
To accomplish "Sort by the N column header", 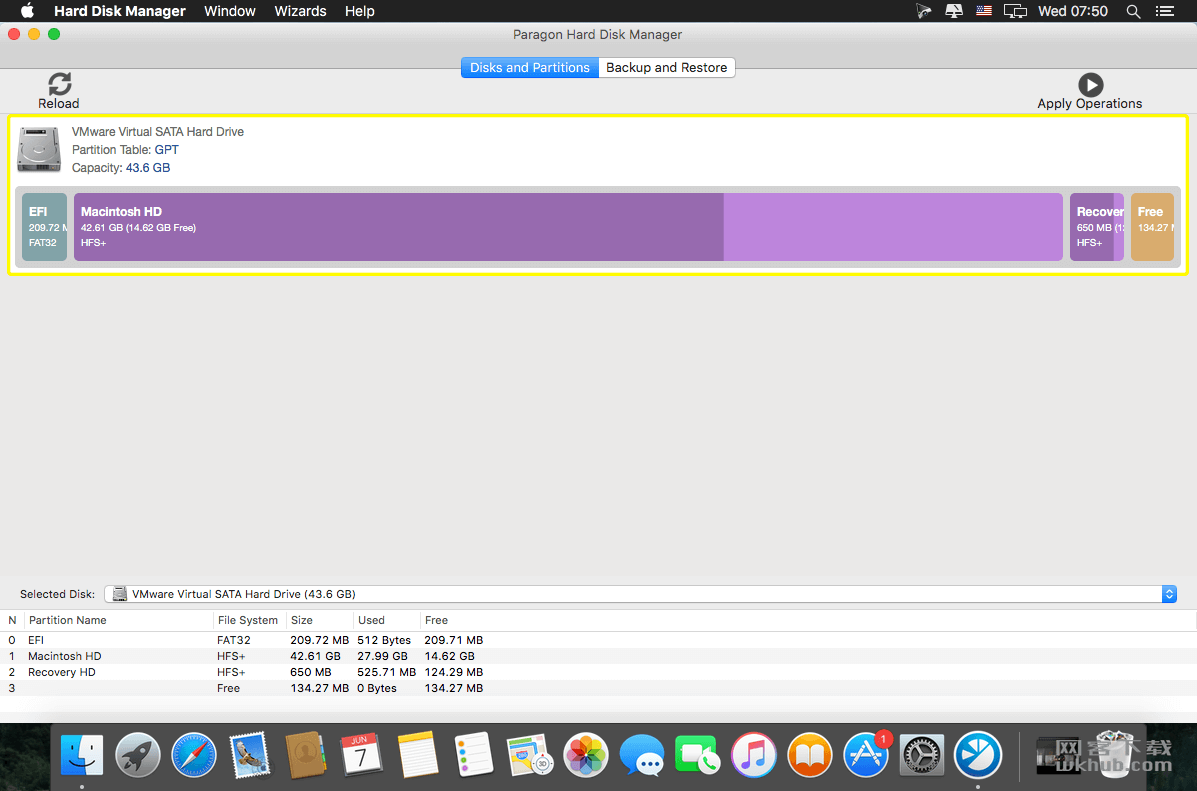I will 12,620.
